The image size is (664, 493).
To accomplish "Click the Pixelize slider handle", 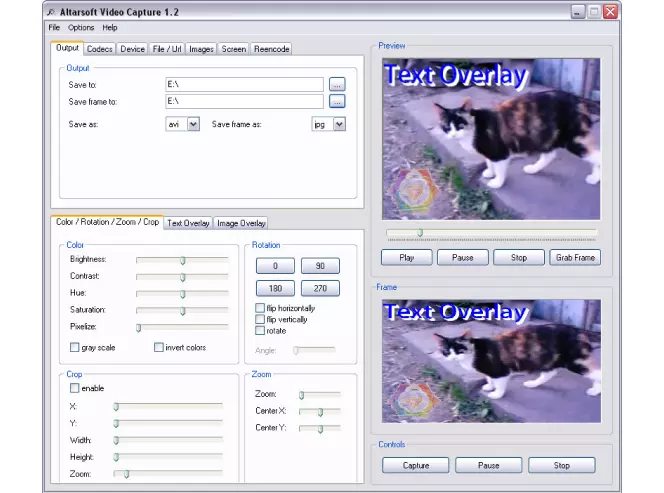I will [138, 328].
